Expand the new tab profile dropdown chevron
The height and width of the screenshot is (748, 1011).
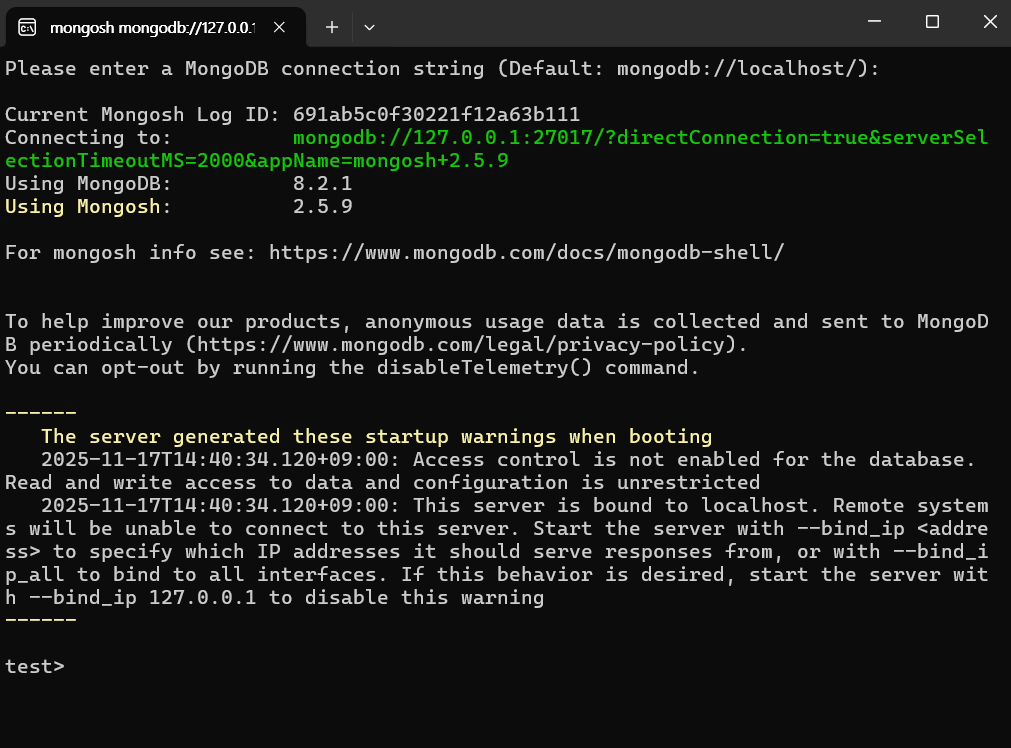click(369, 27)
